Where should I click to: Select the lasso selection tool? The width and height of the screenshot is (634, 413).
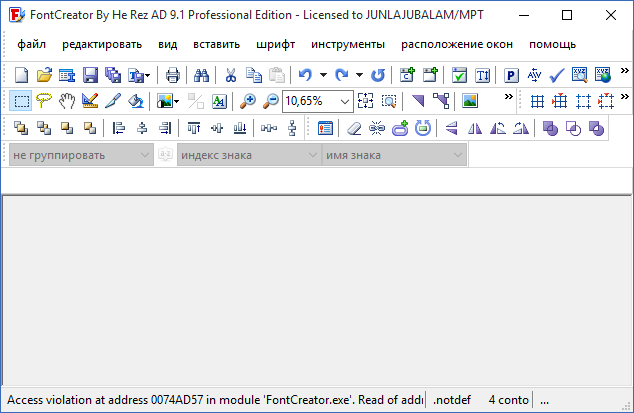(x=44, y=101)
